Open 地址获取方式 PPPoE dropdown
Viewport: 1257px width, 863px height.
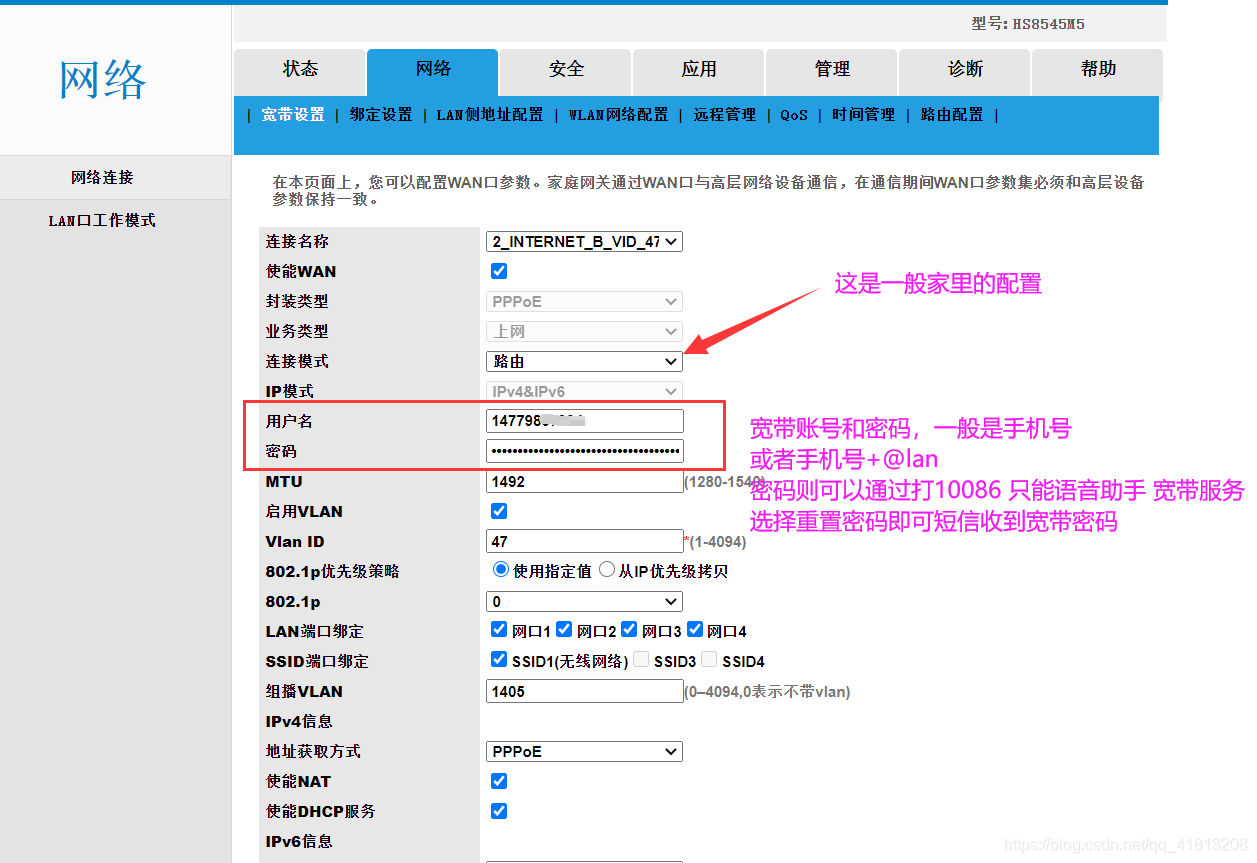pos(585,751)
